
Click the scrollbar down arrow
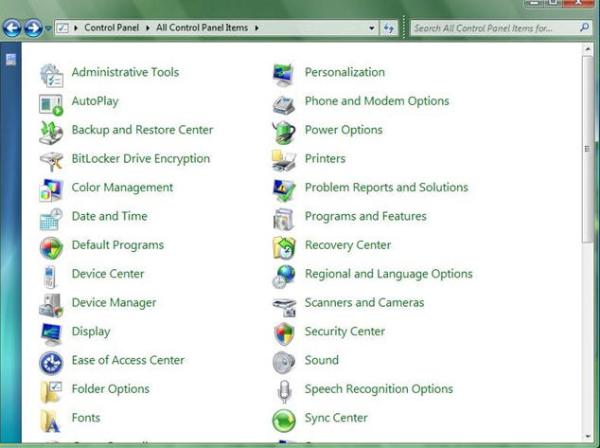(x=587, y=436)
